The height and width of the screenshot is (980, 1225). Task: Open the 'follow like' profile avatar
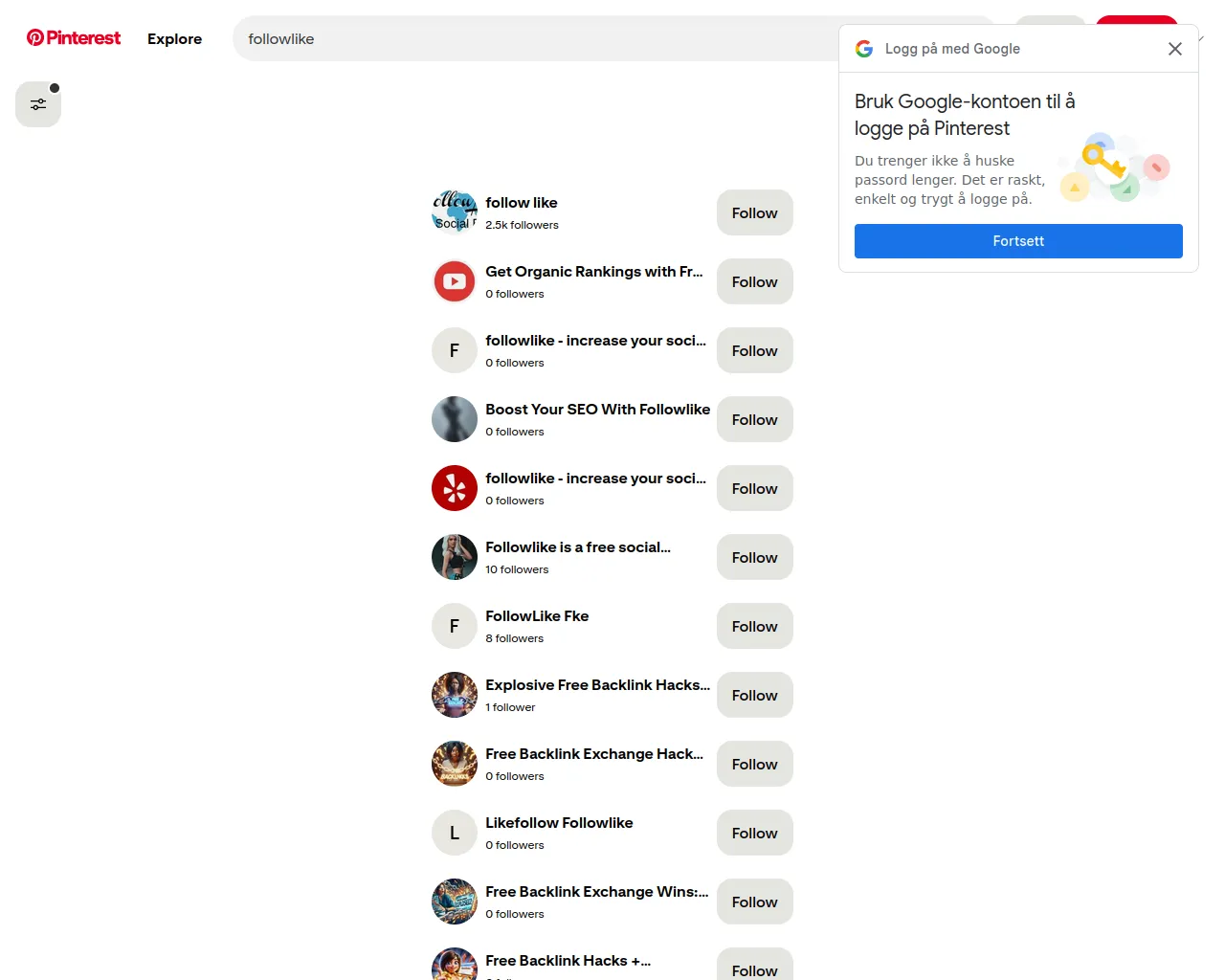(455, 212)
